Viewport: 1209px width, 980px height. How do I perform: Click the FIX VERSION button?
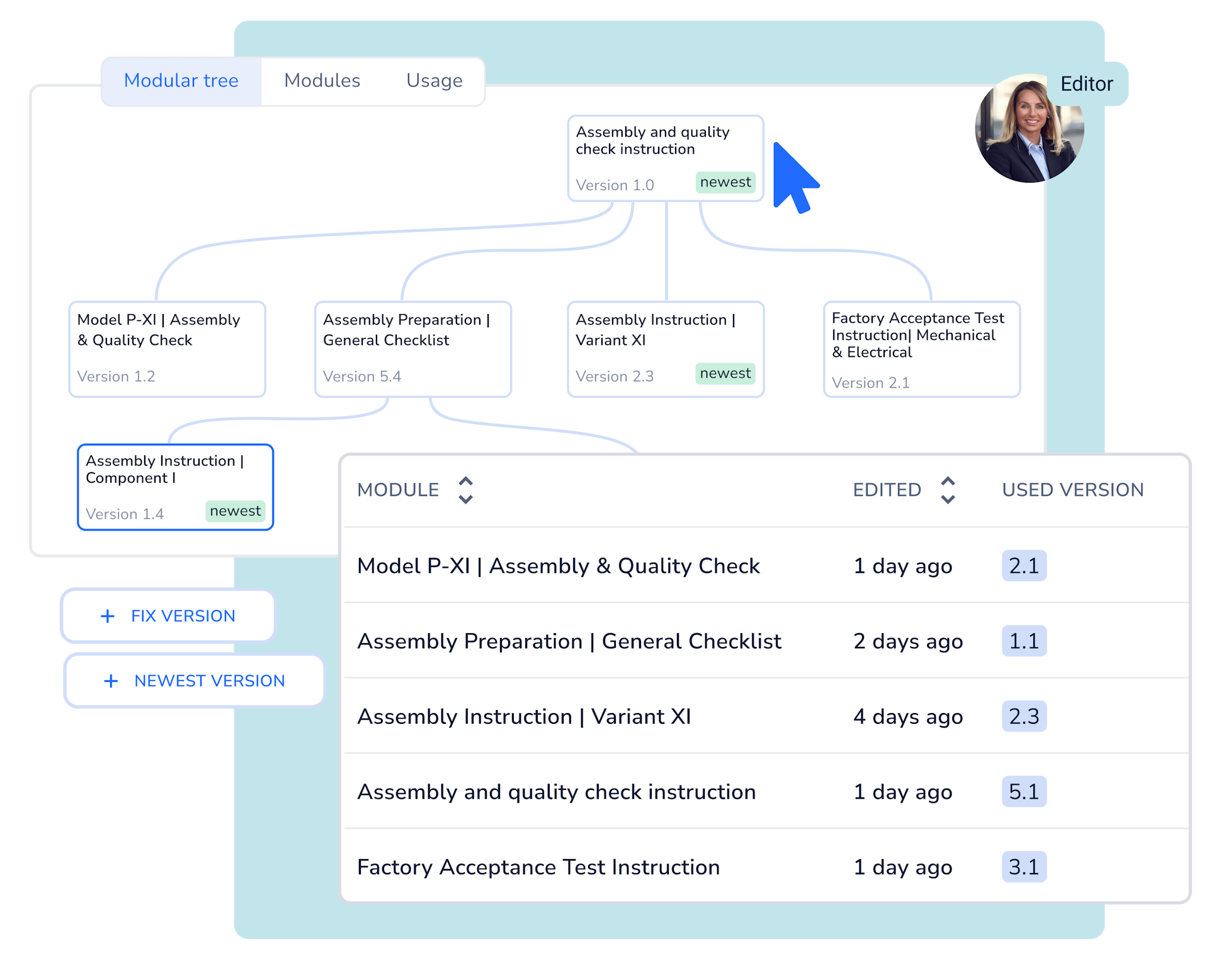coord(167,616)
